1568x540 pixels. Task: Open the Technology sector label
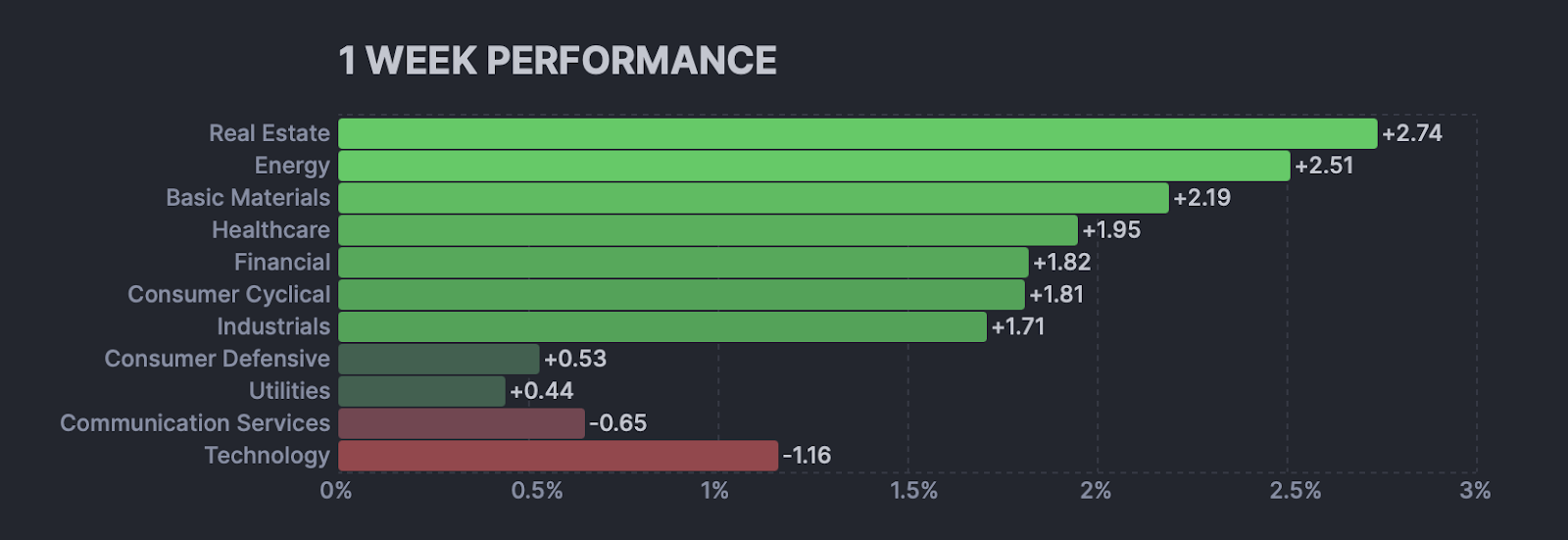(267, 456)
